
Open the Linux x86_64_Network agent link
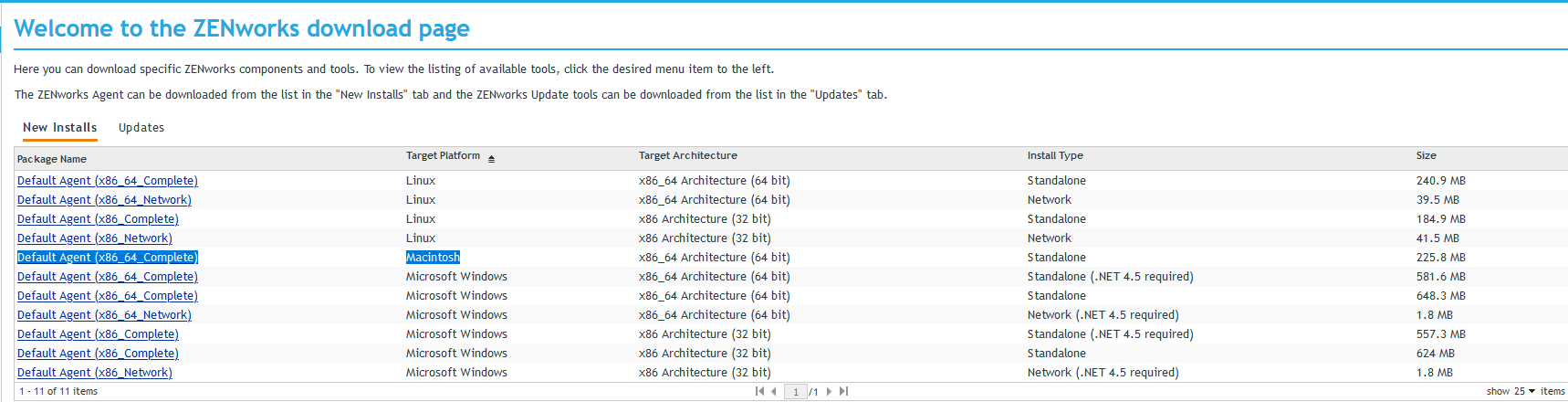click(104, 200)
